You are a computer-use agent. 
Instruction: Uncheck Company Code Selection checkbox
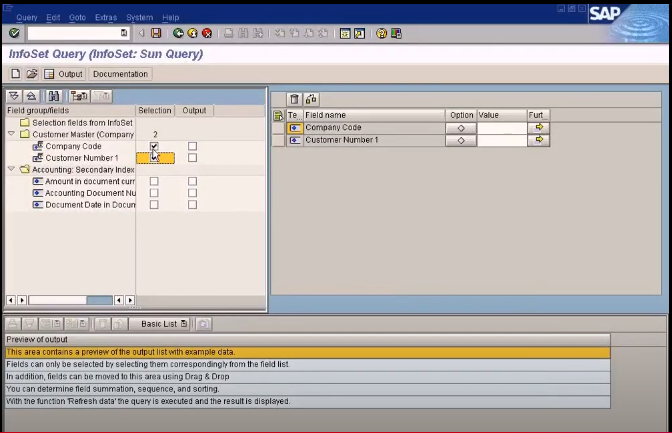tap(154, 146)
